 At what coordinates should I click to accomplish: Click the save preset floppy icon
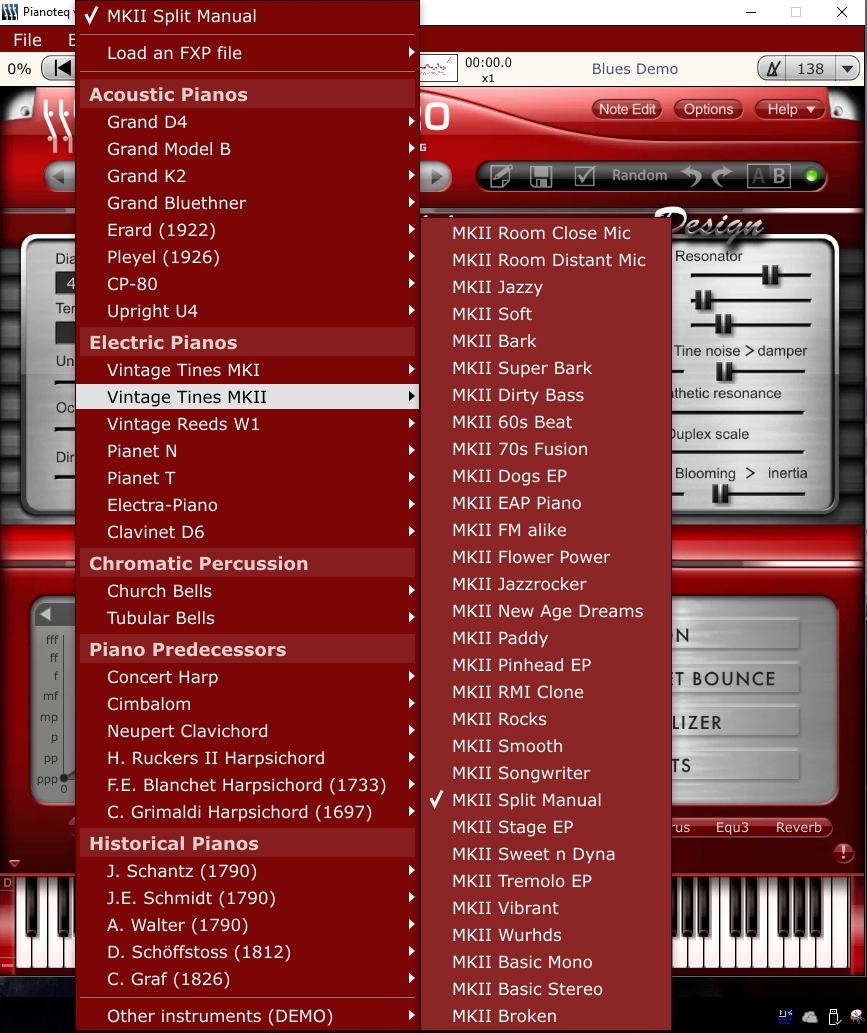(x=541, y=176)
